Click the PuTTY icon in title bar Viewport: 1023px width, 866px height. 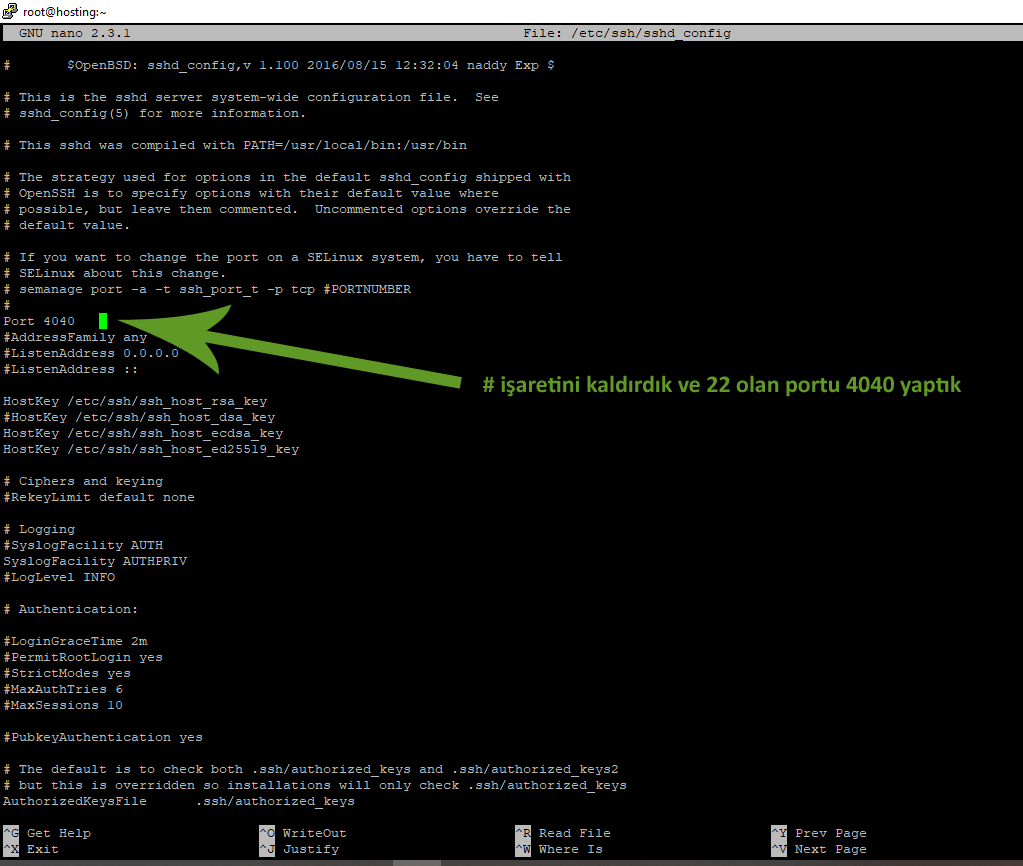click(8, 11)
